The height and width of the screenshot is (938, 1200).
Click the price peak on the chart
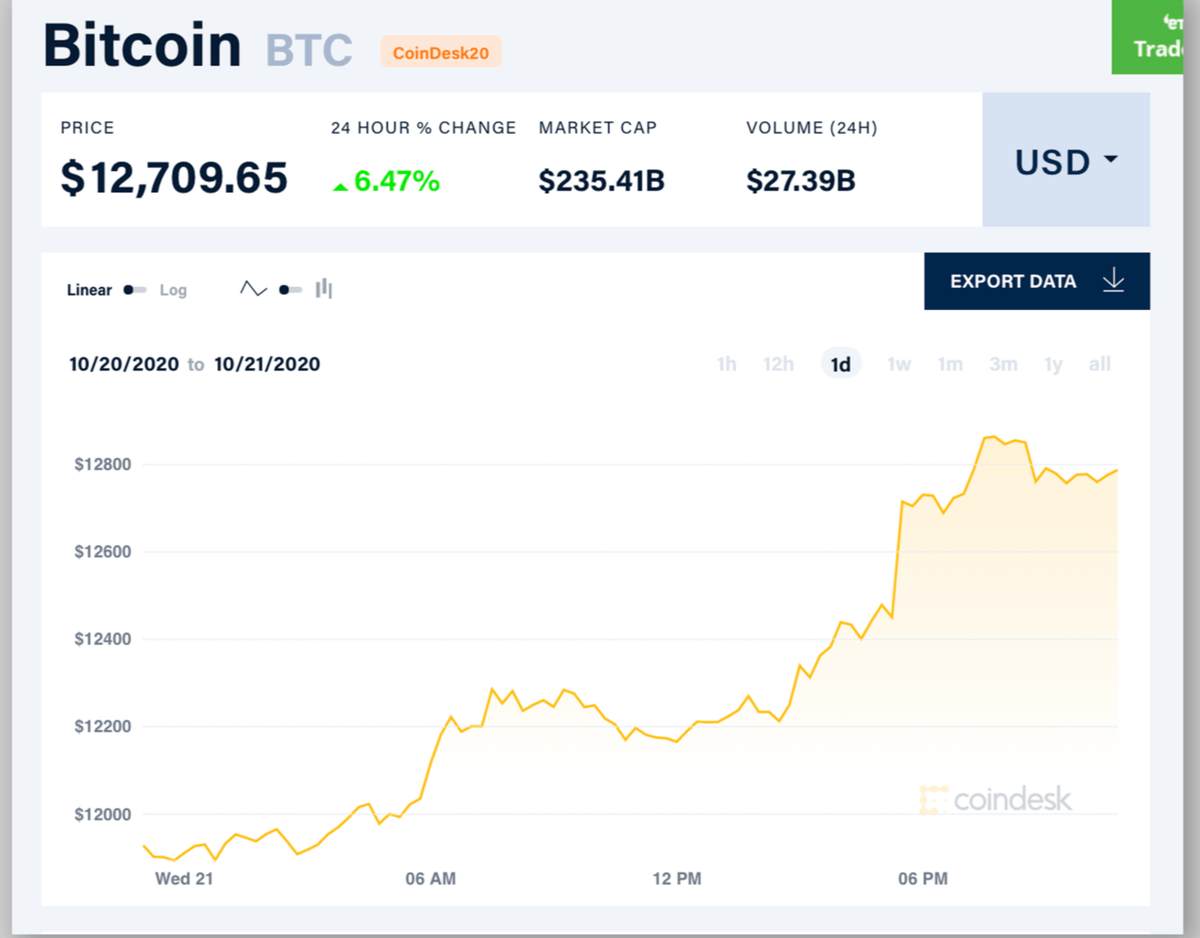click(x=993, y=436)
